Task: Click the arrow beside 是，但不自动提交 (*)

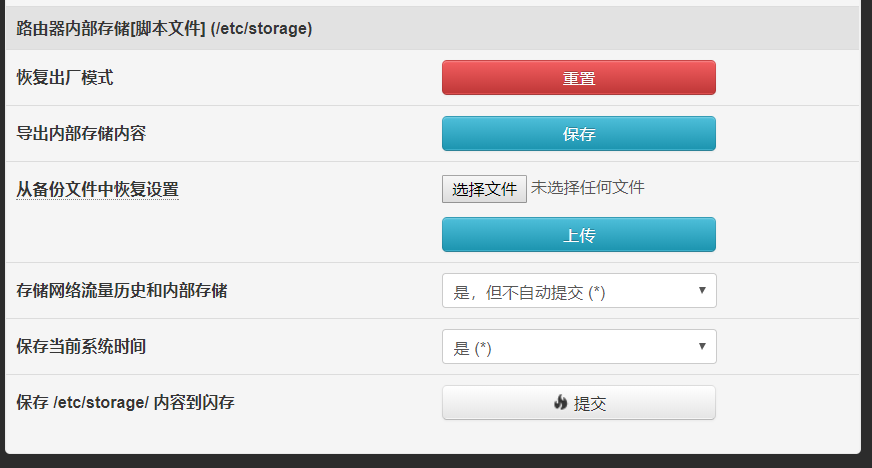Action: coord(702,290)
